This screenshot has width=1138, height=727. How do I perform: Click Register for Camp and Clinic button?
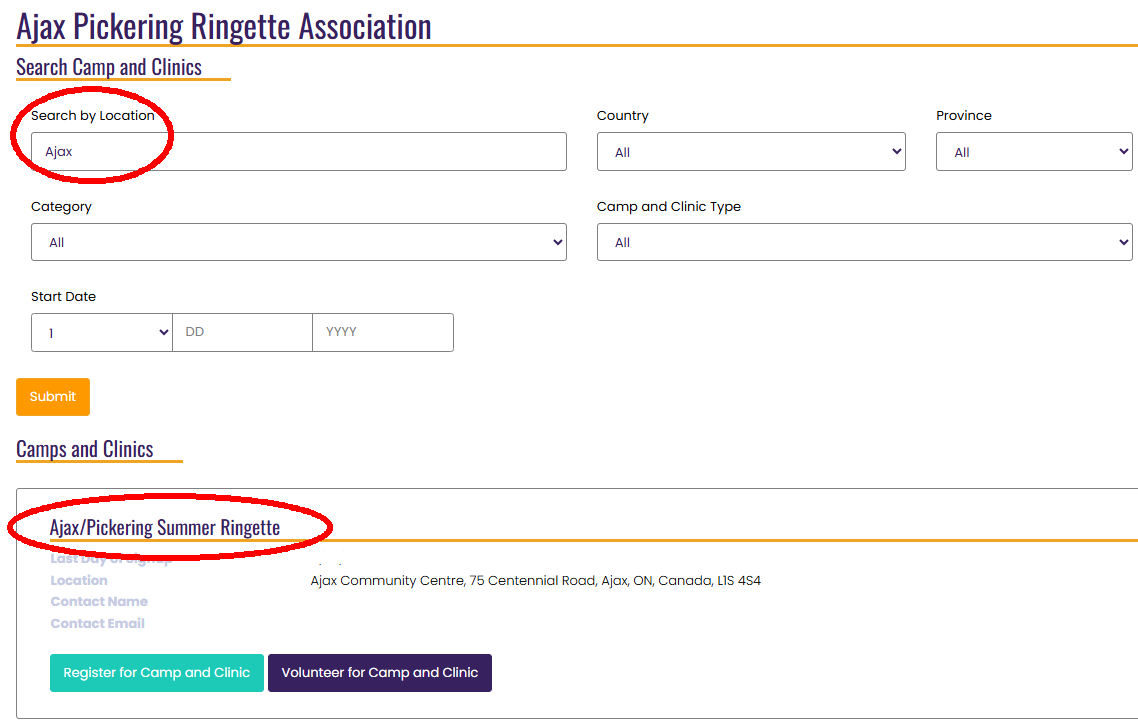click(x=157, y=673)
